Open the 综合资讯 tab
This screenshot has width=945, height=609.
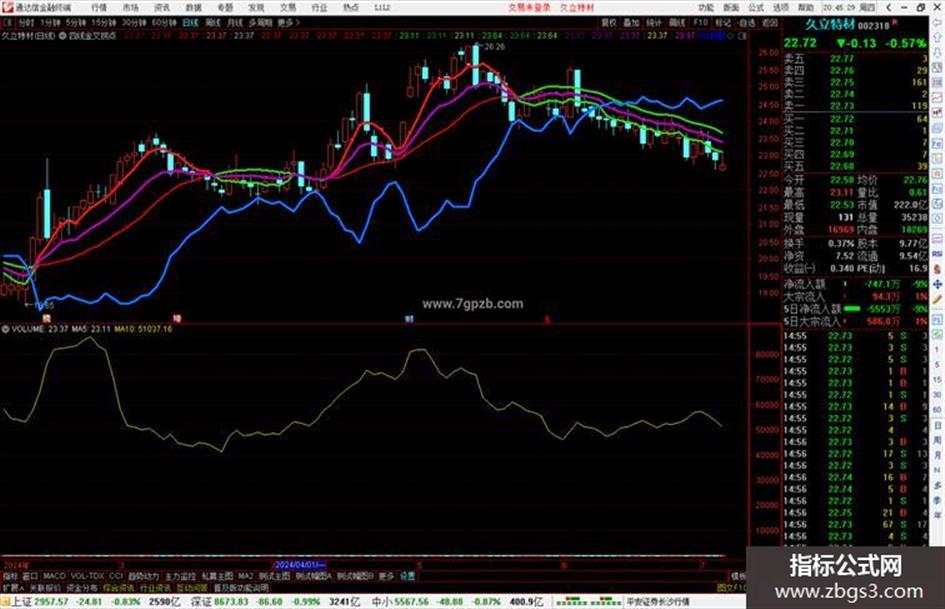pos(119,588)
